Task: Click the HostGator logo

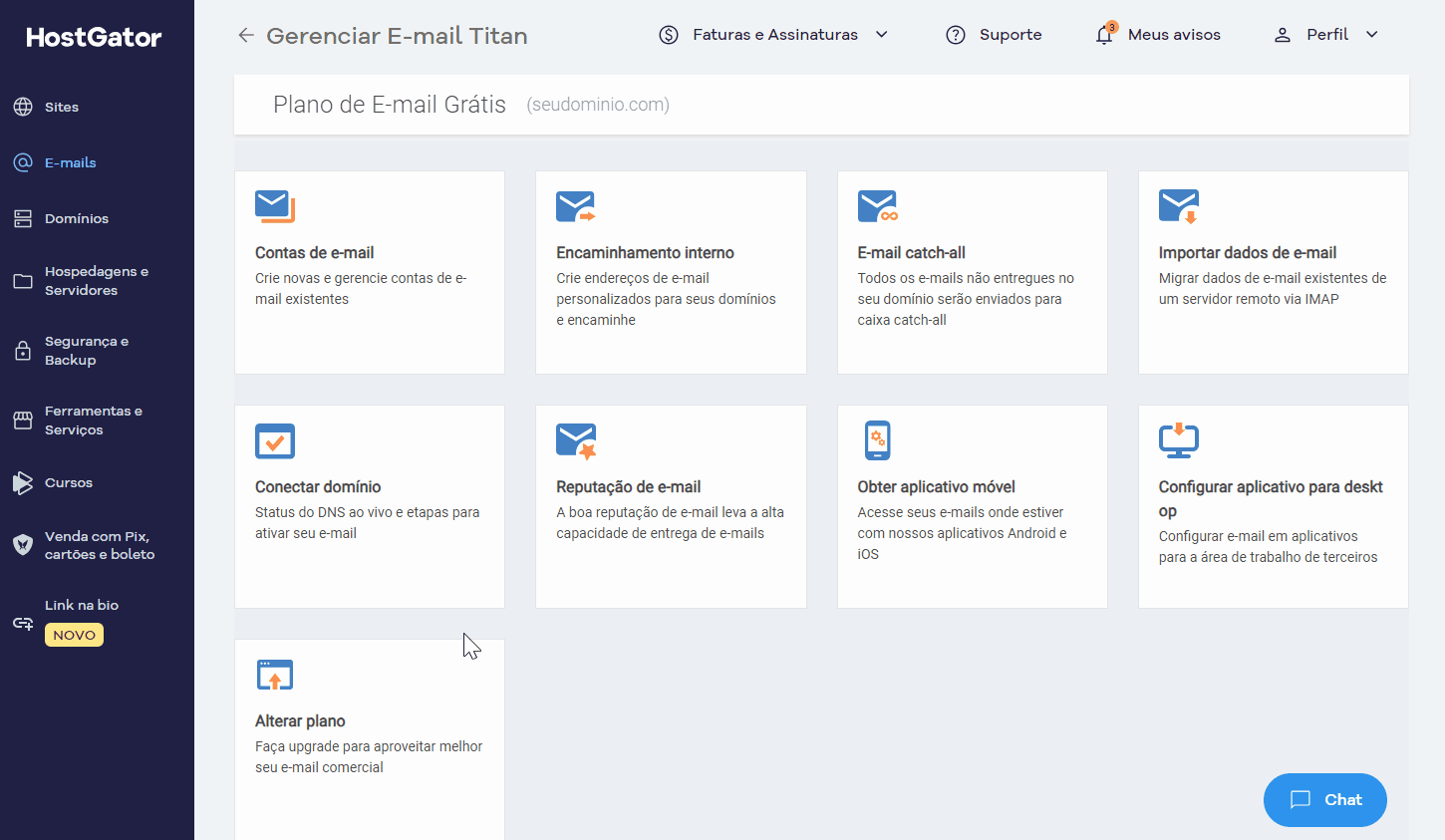Action: [x=94, y=37]
